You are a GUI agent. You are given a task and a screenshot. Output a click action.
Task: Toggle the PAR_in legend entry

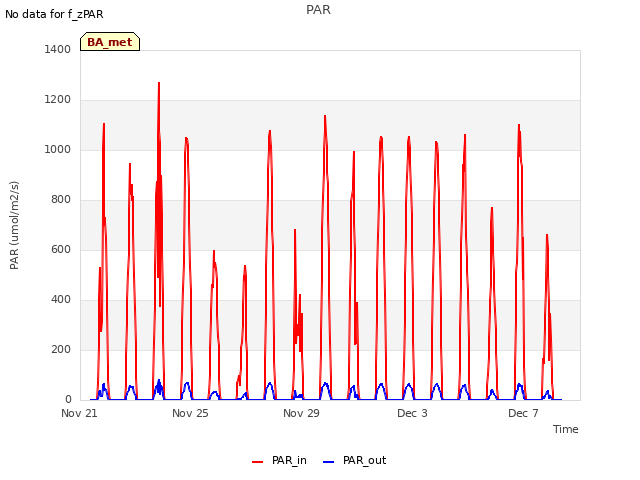pos(280,460)
